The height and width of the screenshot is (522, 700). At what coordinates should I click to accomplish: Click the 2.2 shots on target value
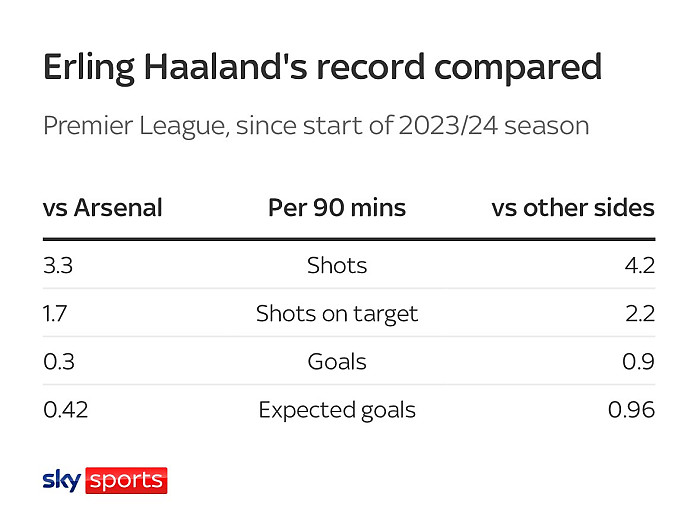click(637, 314)
